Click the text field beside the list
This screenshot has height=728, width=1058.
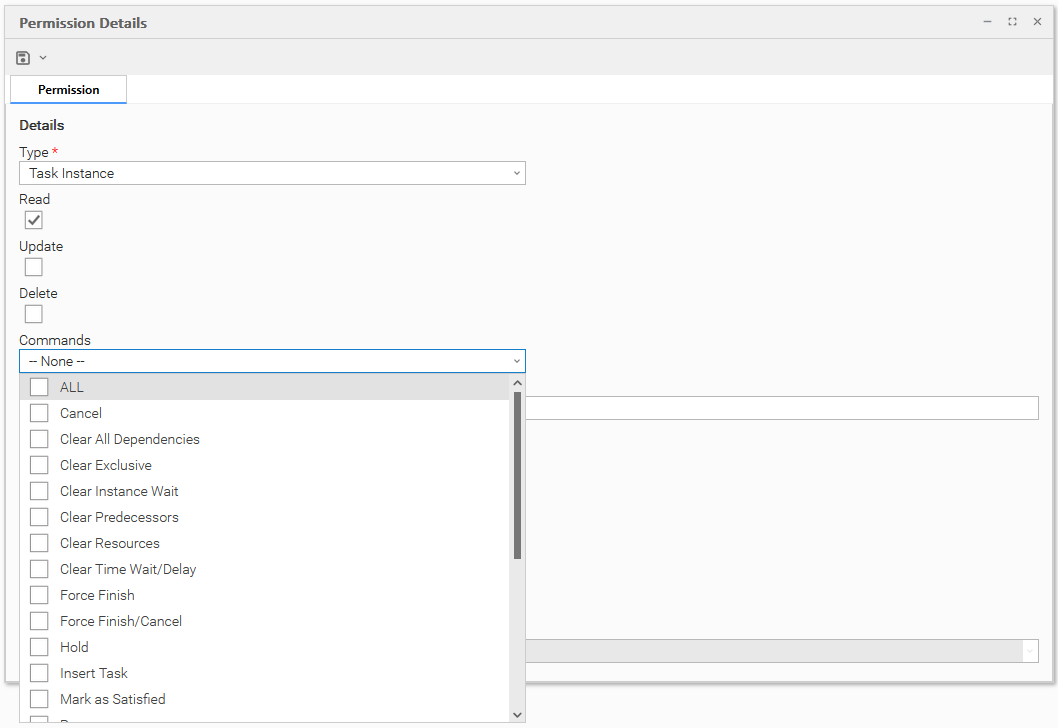pyautogui.click(x=782, y=407)
